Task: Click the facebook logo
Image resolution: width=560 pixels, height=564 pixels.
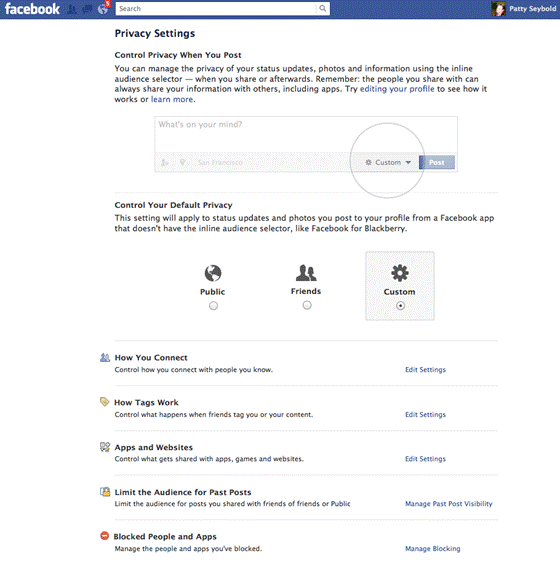Action: (x=32, y=9)
